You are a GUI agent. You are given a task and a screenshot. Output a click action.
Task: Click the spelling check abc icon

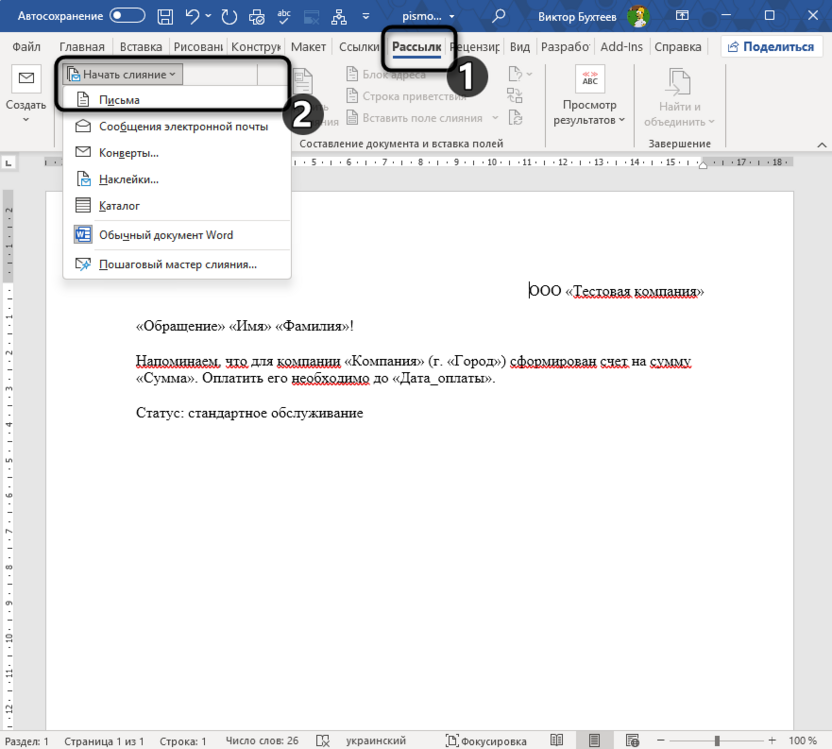coord(284,16)
